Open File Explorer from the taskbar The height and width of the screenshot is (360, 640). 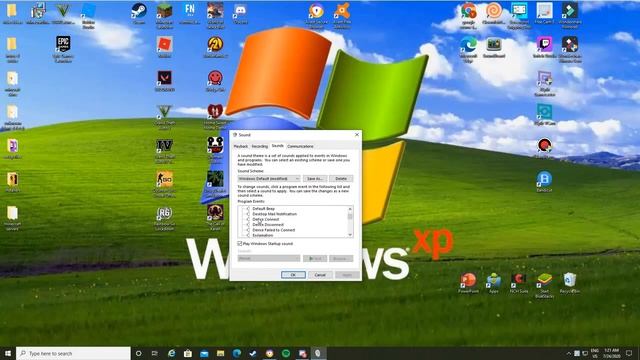[220, 353]
